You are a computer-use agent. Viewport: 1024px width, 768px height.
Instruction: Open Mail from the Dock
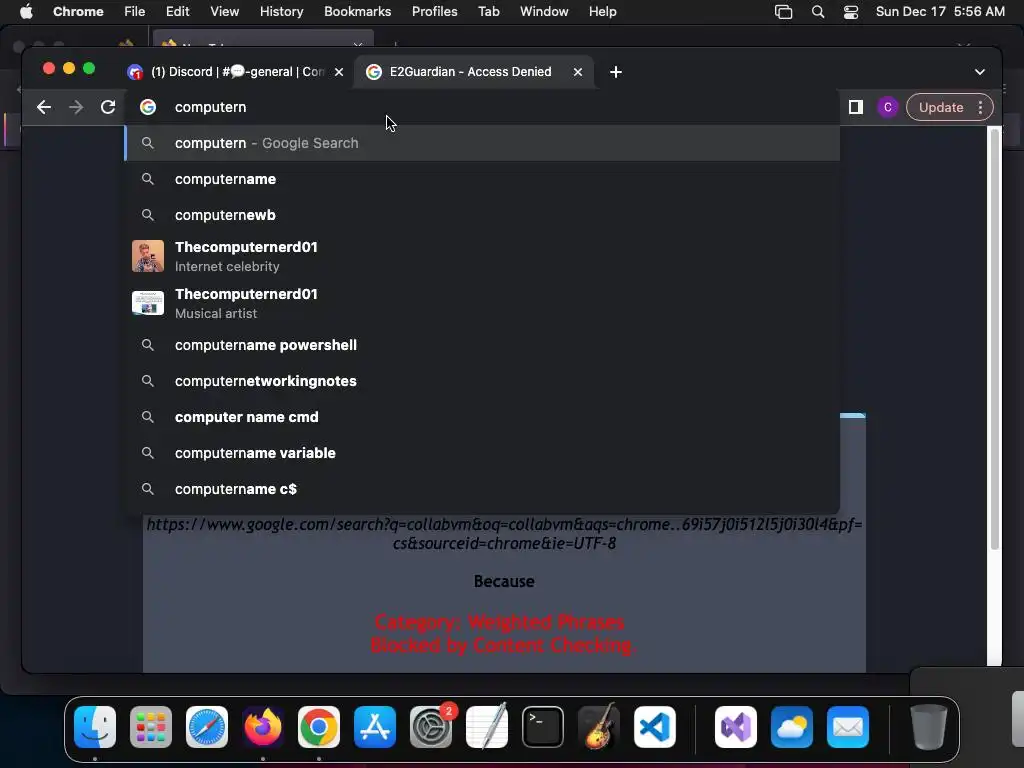point(848,727)
